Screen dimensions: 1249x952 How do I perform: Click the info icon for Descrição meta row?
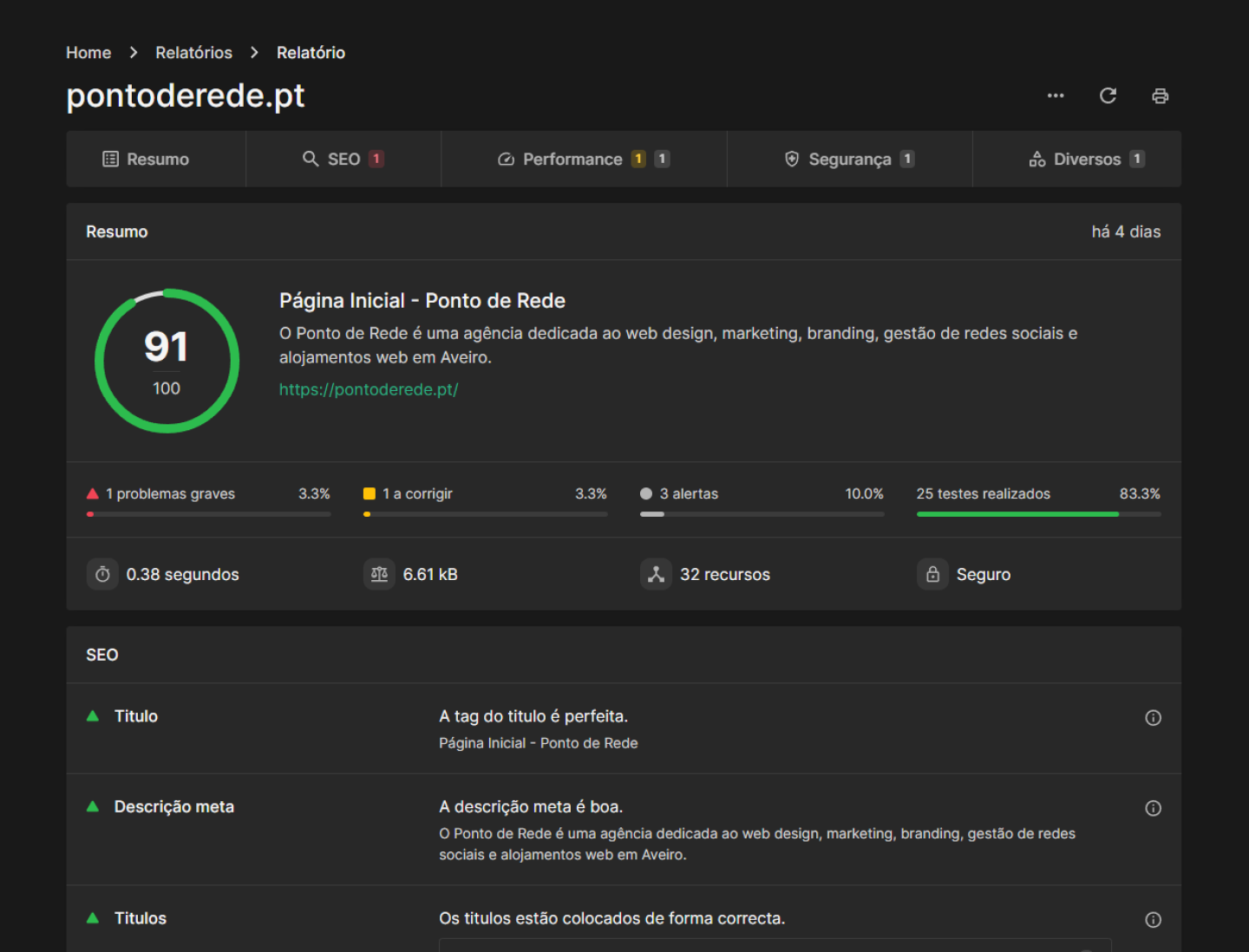(1153, 808)
